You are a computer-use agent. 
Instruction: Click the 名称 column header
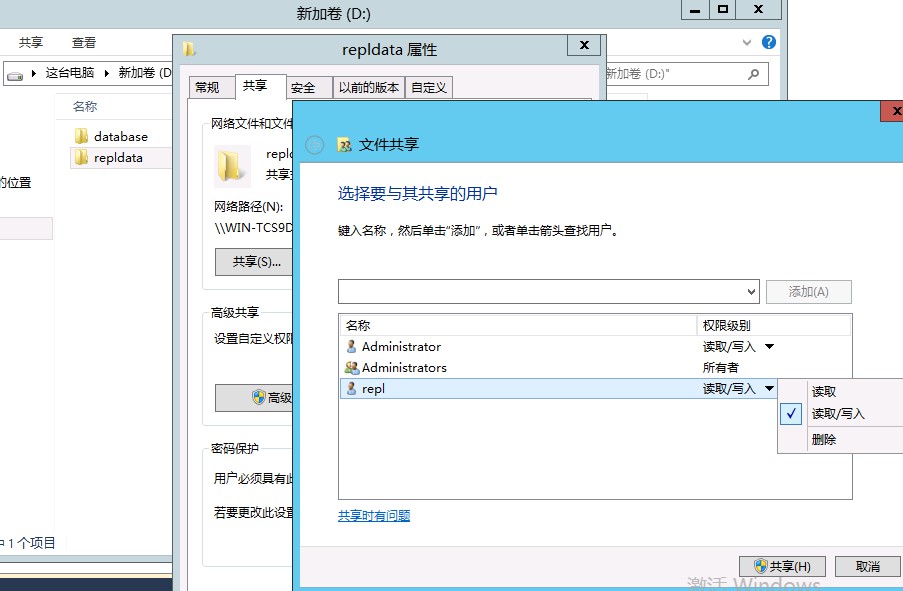[358, 326]
